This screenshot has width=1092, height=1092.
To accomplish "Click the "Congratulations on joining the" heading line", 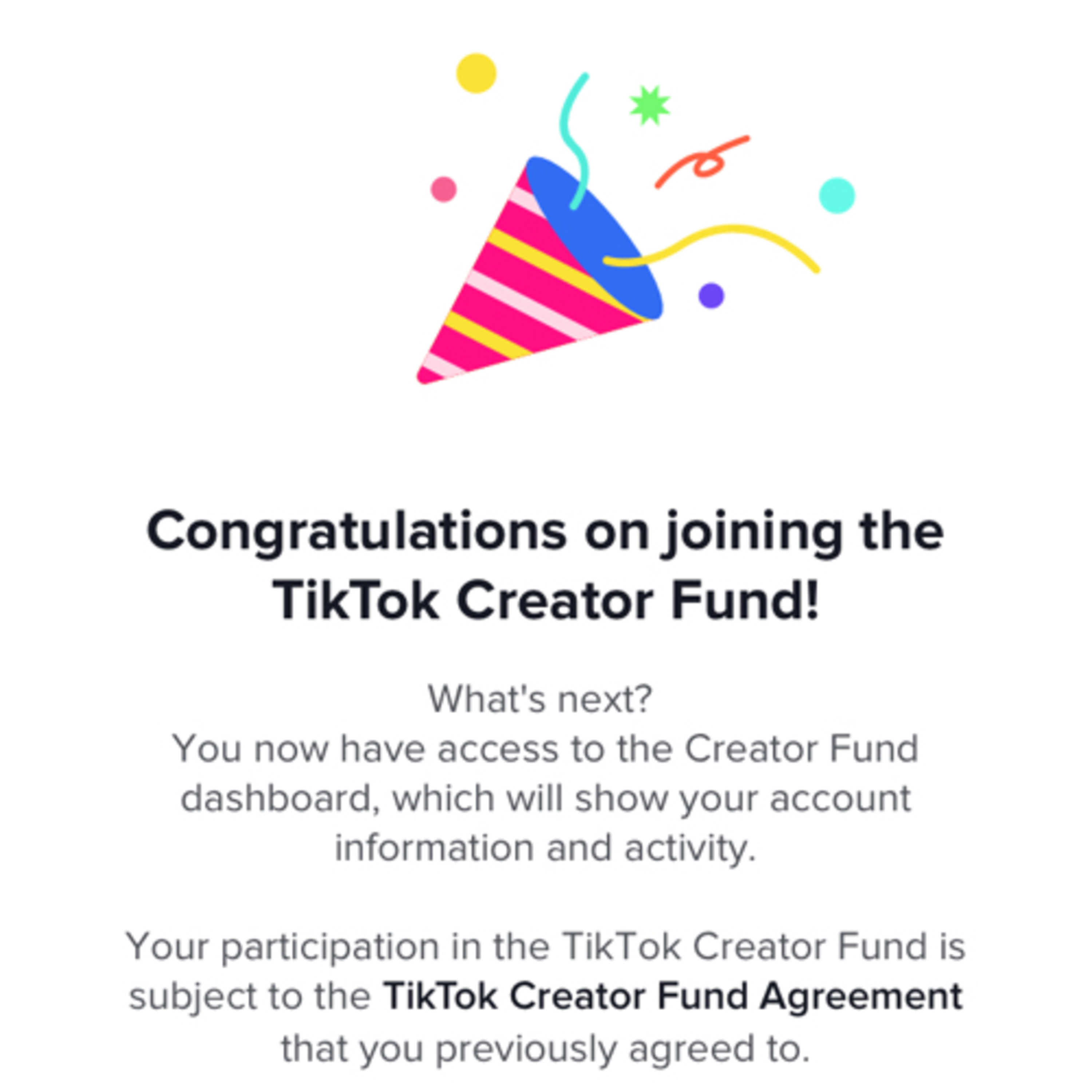I will point(545,533).
